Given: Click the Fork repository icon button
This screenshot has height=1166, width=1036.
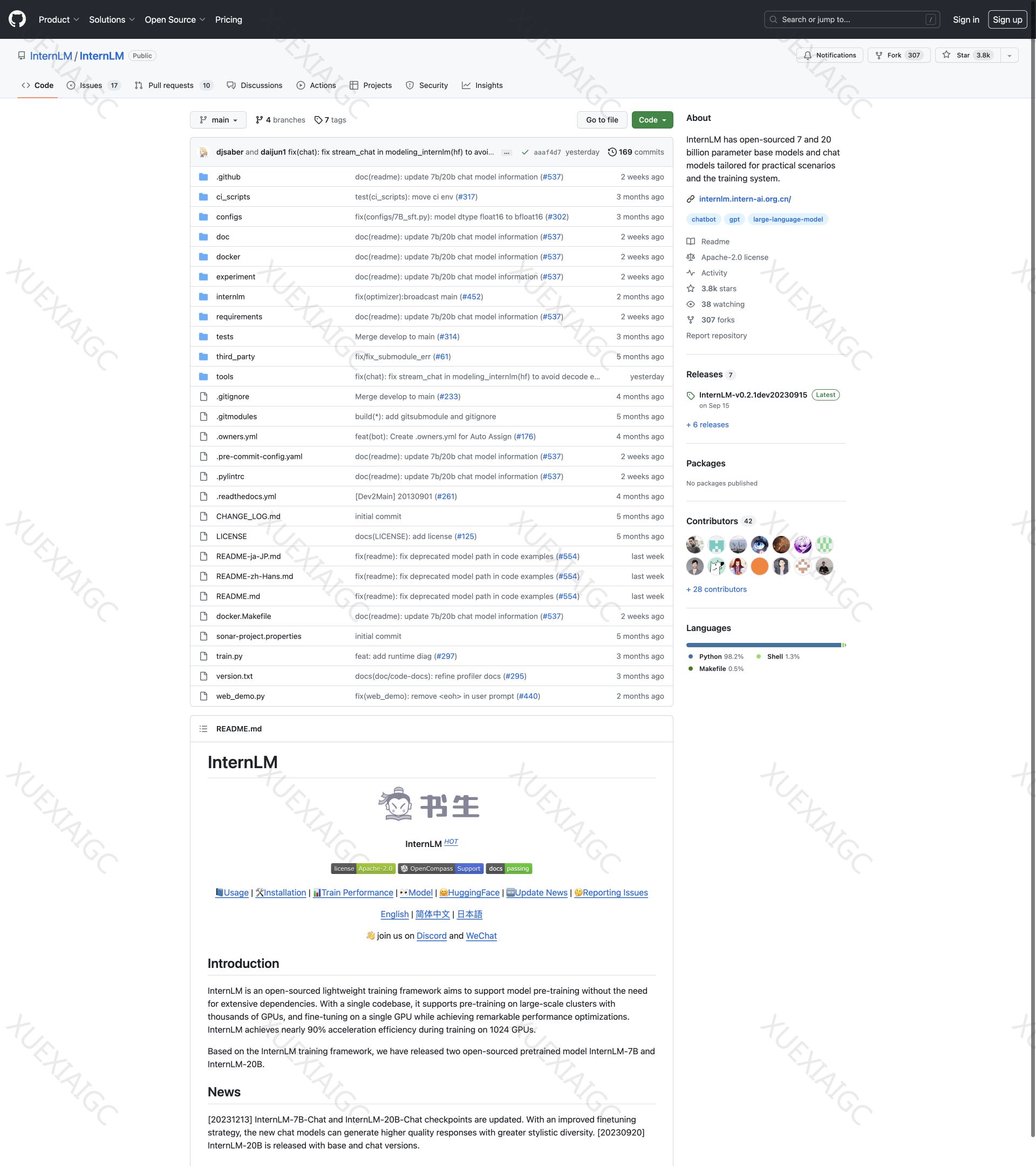Looking at the screenshot, I should 878,56.
